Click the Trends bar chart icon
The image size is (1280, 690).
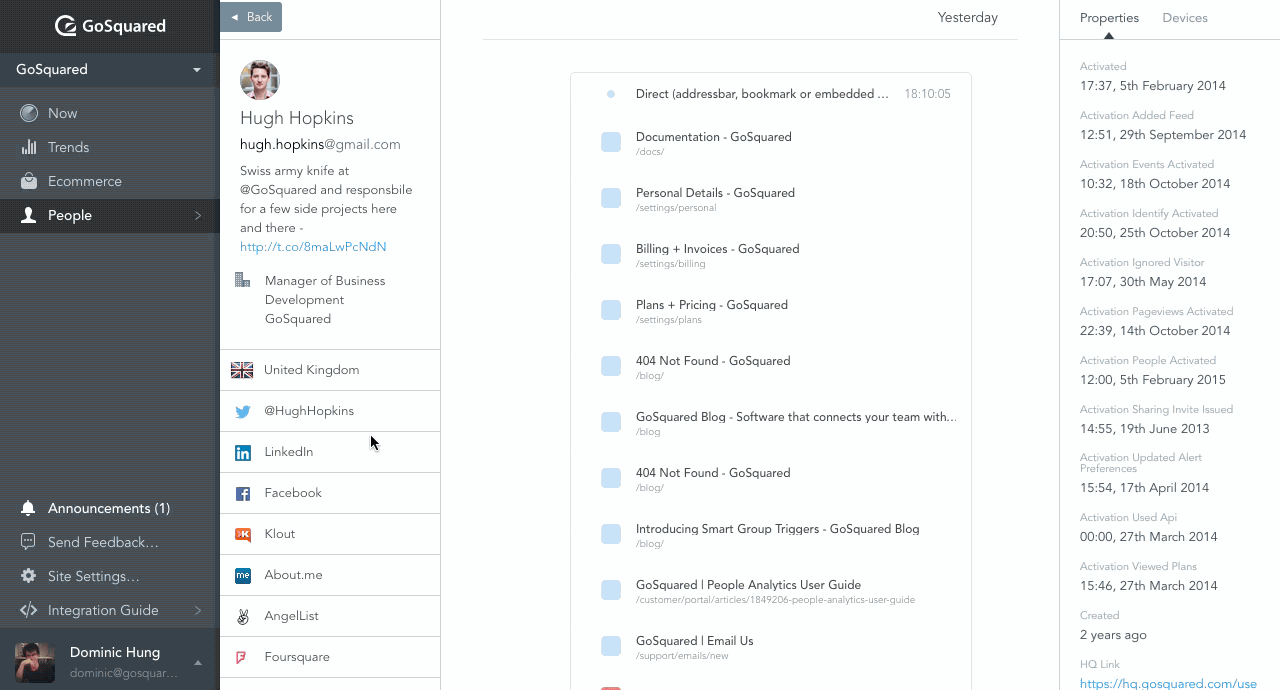[x=29, y=147]
